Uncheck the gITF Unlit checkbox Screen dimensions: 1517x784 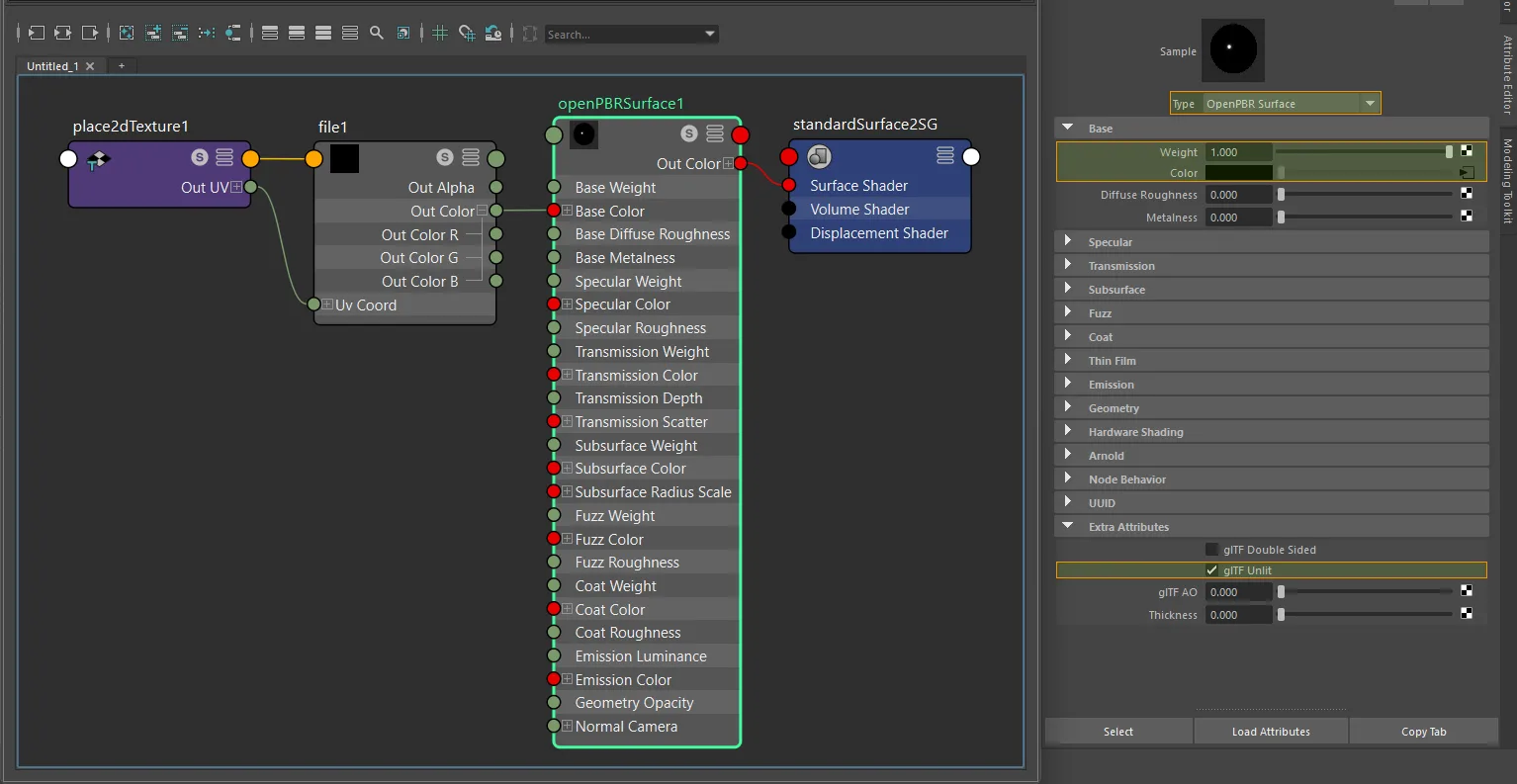click(x=1211, y=570)
